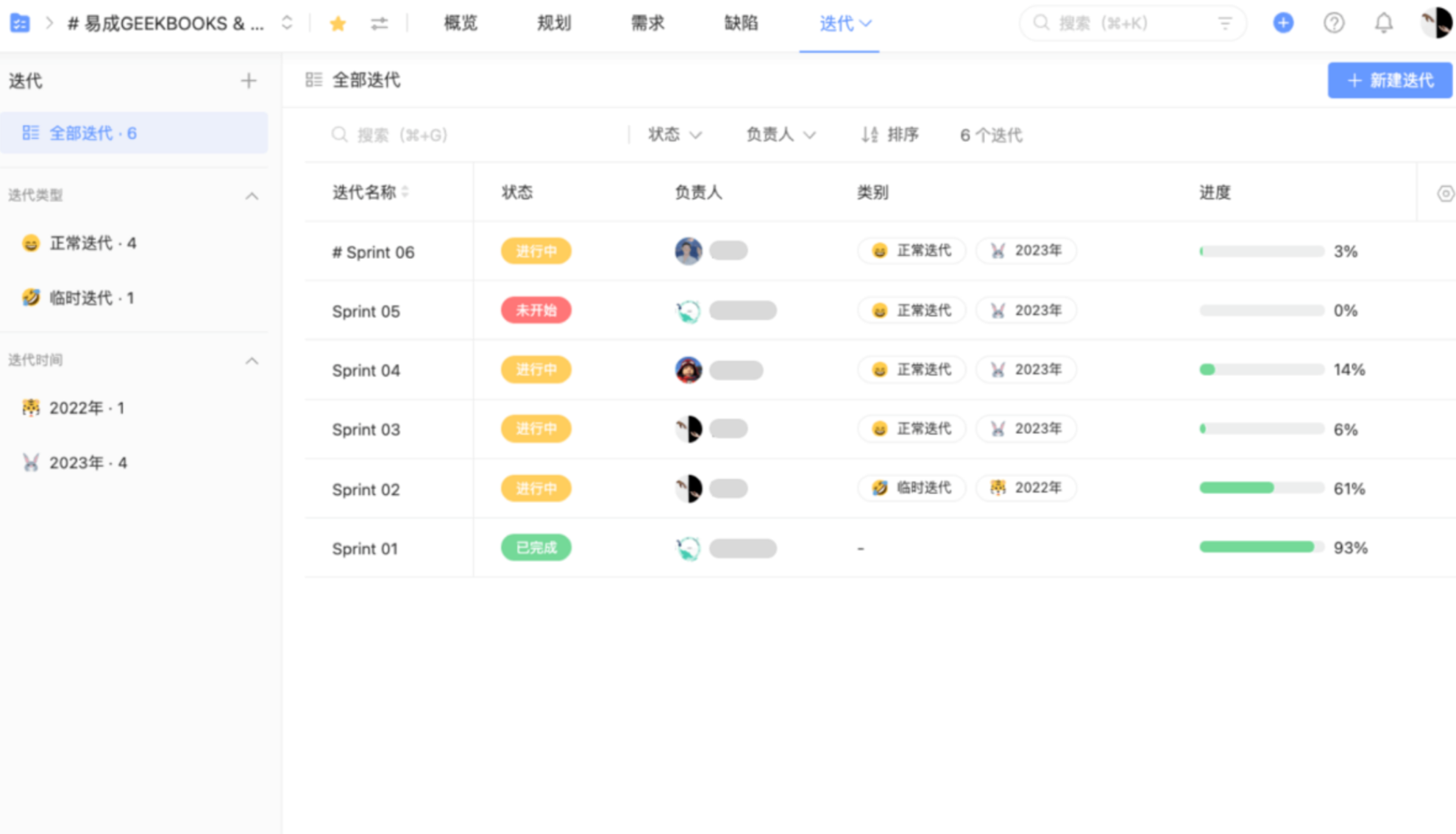
Task: Click the project icon in the breadcrumb
Action: coord(20,23)
